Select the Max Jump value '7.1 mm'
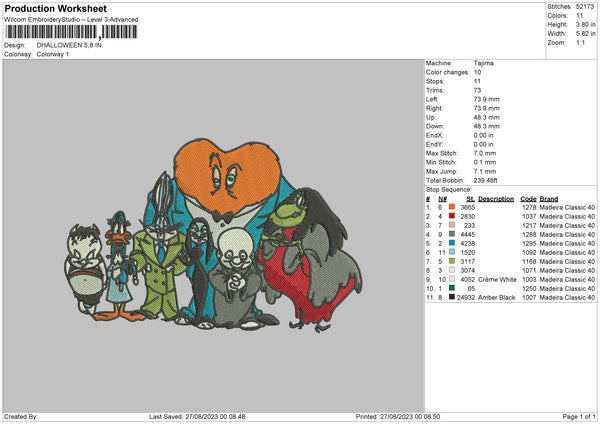The image size is (600, 424). pos(485,171)
